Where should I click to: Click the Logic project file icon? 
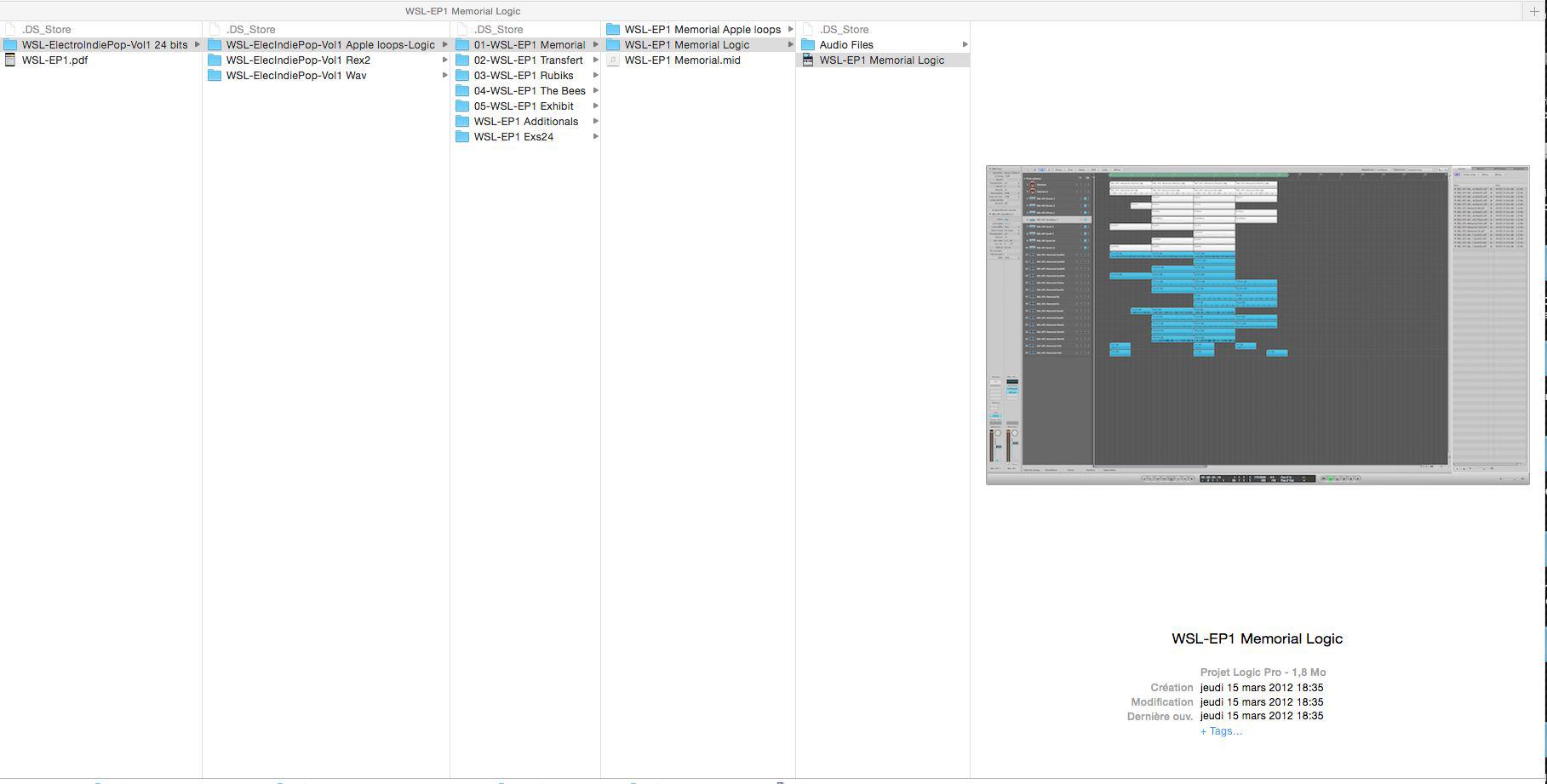808,60
